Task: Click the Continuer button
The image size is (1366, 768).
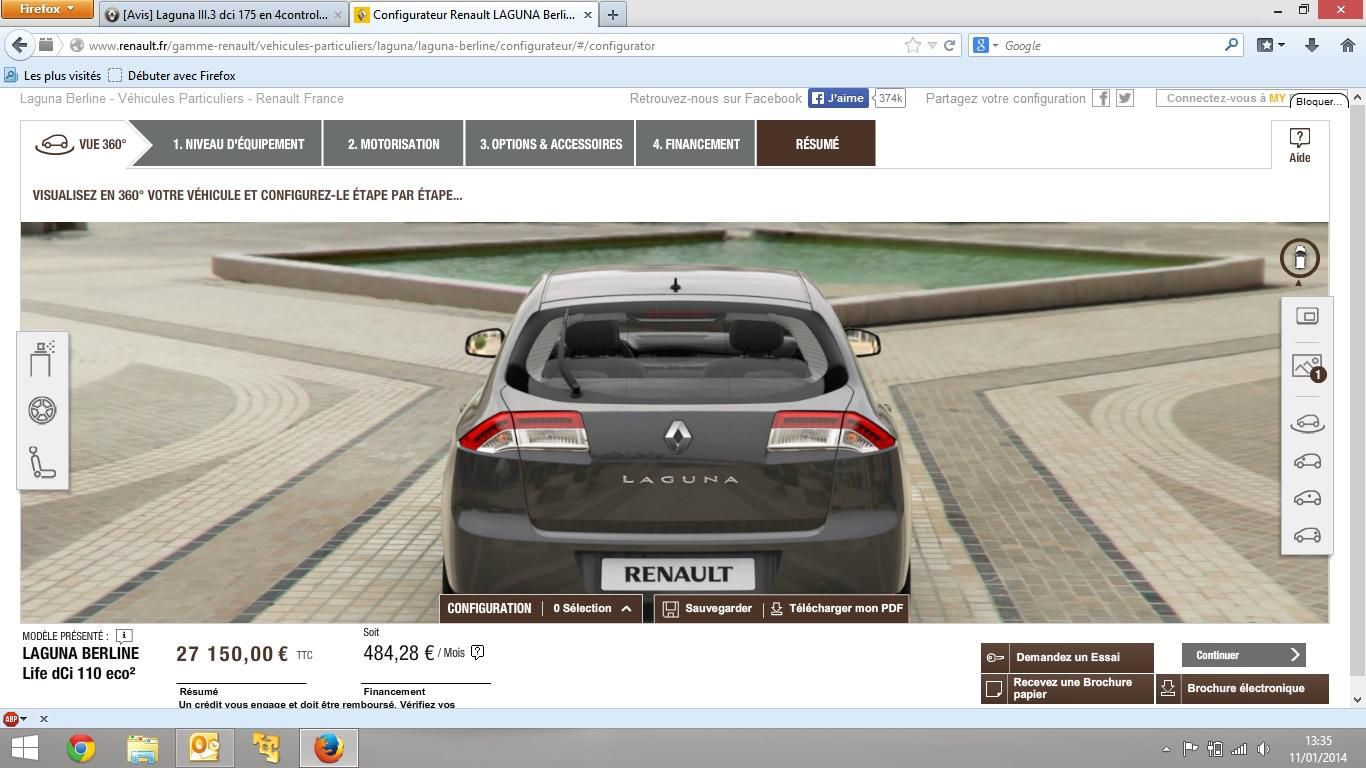Action: 1243,655
